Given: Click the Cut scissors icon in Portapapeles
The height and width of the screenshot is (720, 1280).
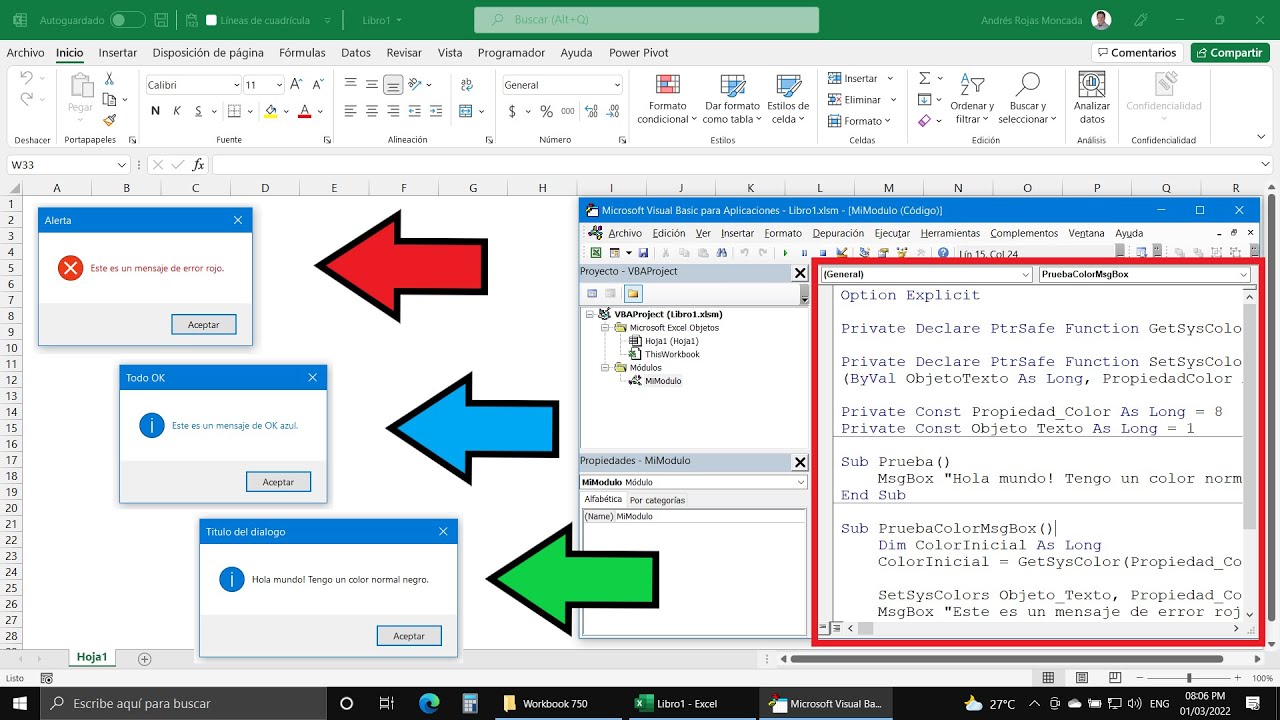Looking at the screenshot, I should [109, 79].
